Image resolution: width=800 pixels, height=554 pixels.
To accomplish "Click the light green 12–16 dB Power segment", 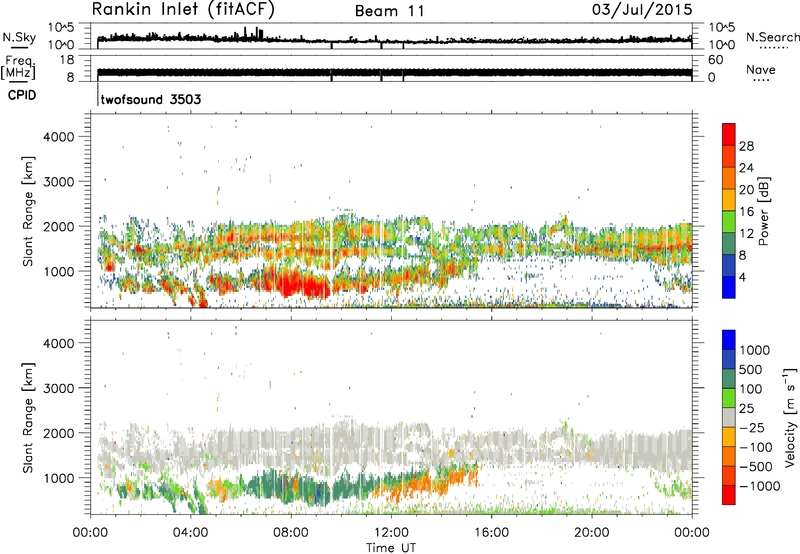I will point(729,222).
